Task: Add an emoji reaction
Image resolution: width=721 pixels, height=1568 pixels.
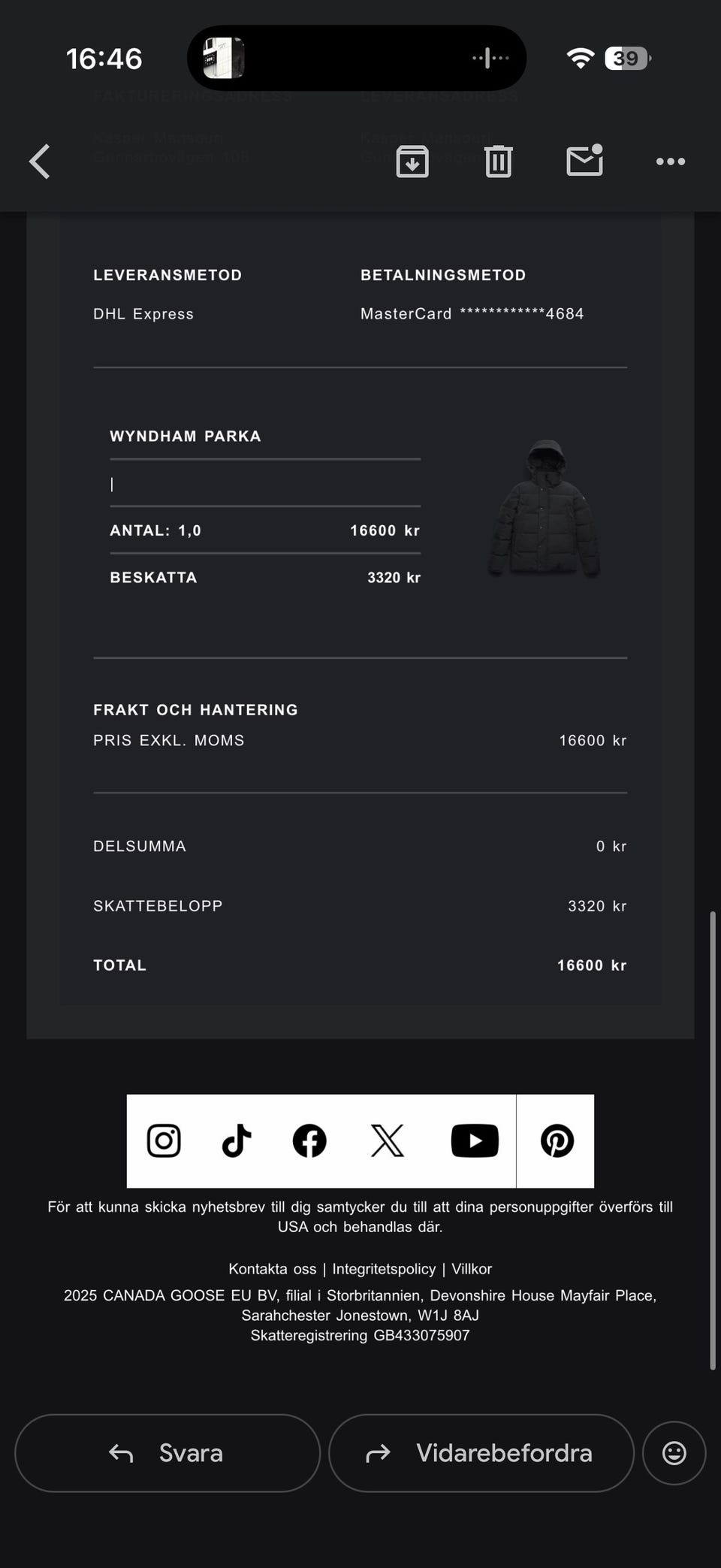Action: pos(674,1453)
